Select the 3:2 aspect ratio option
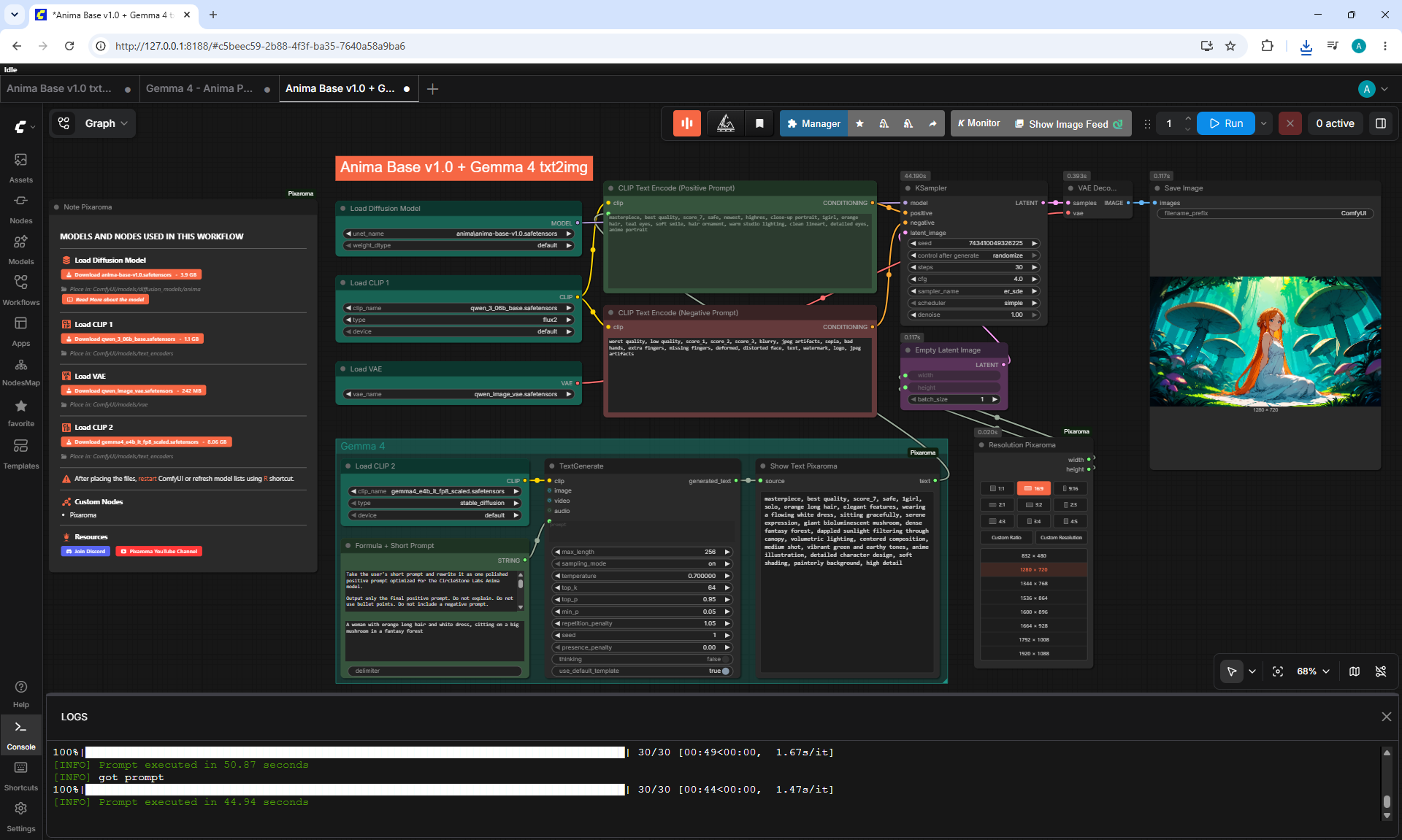Image resolution: width=1402 pixels, height=840 pixels. [x=1034, y=504]
